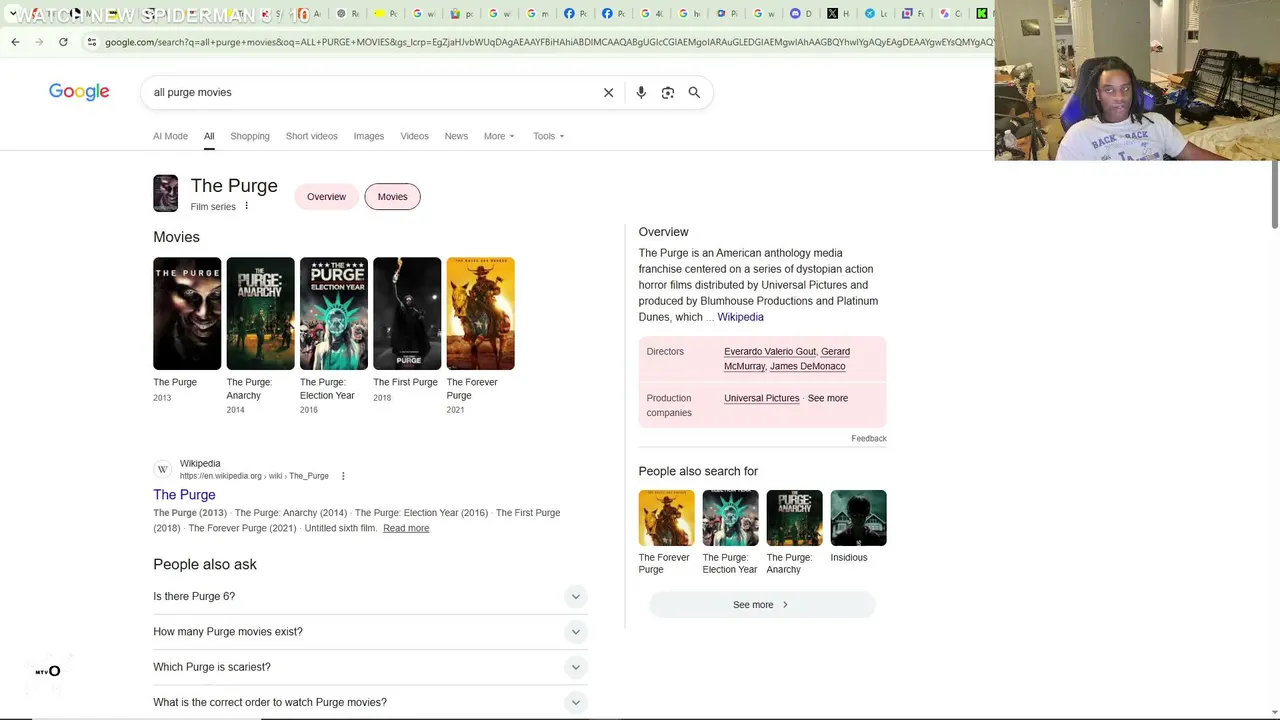Open The First Purge 2018 poster
Image resolution: width=1280 pixels, height=720 pixels.
(x=407, y=314)
